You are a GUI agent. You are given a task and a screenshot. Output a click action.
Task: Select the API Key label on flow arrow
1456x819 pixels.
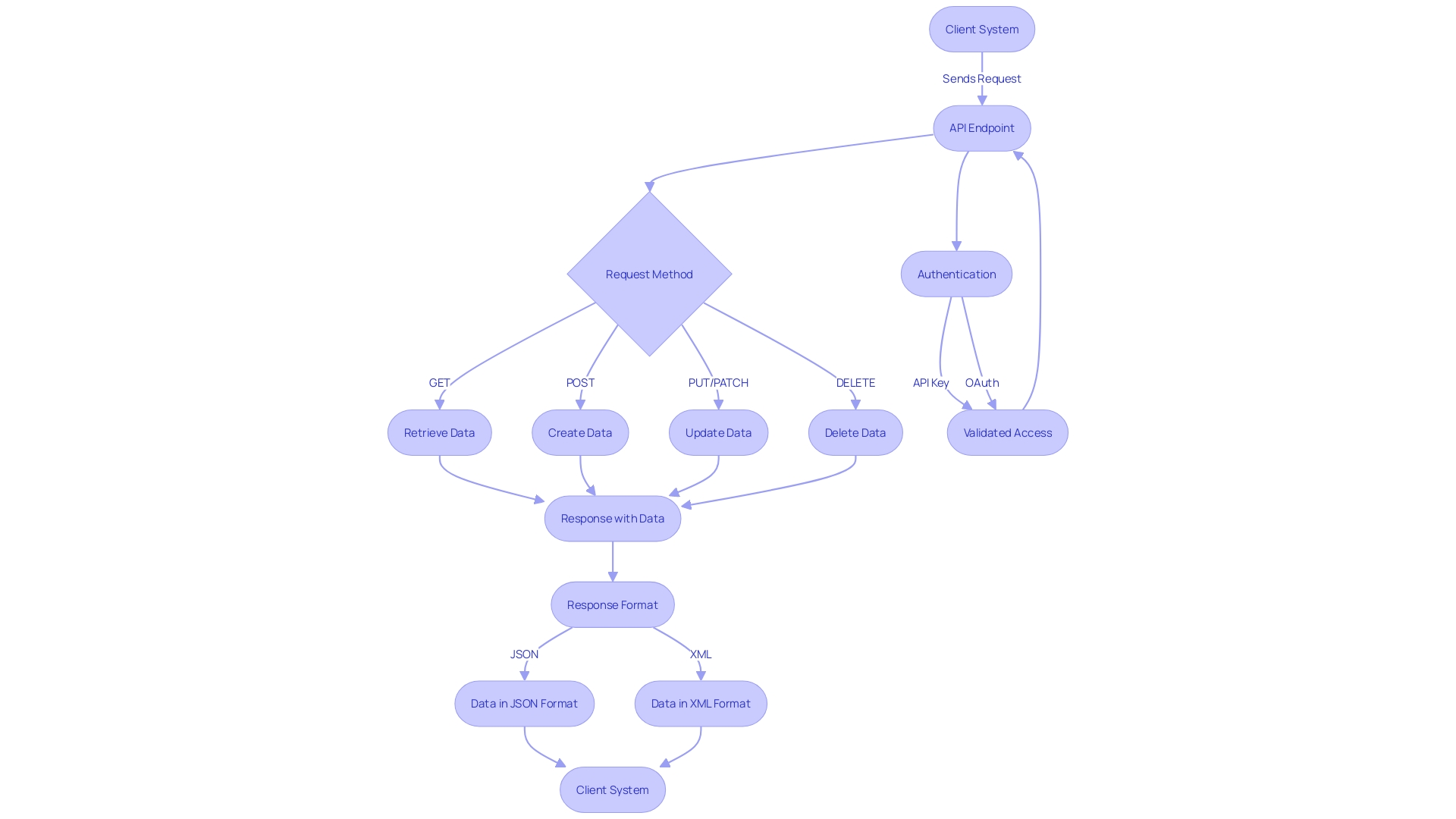click(930, 382)
